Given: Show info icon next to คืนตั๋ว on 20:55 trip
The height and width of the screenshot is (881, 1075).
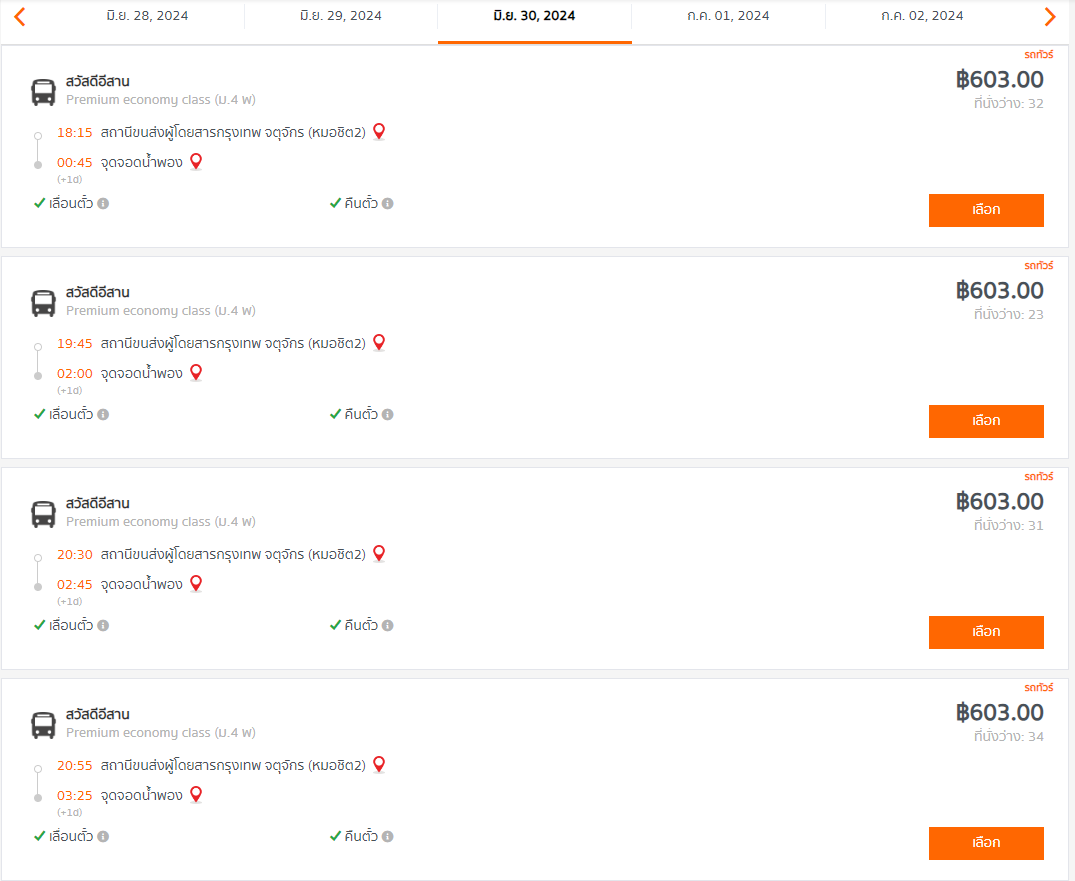Looking at the screenshot, I should pyautogui.click(x=387, y=836).
